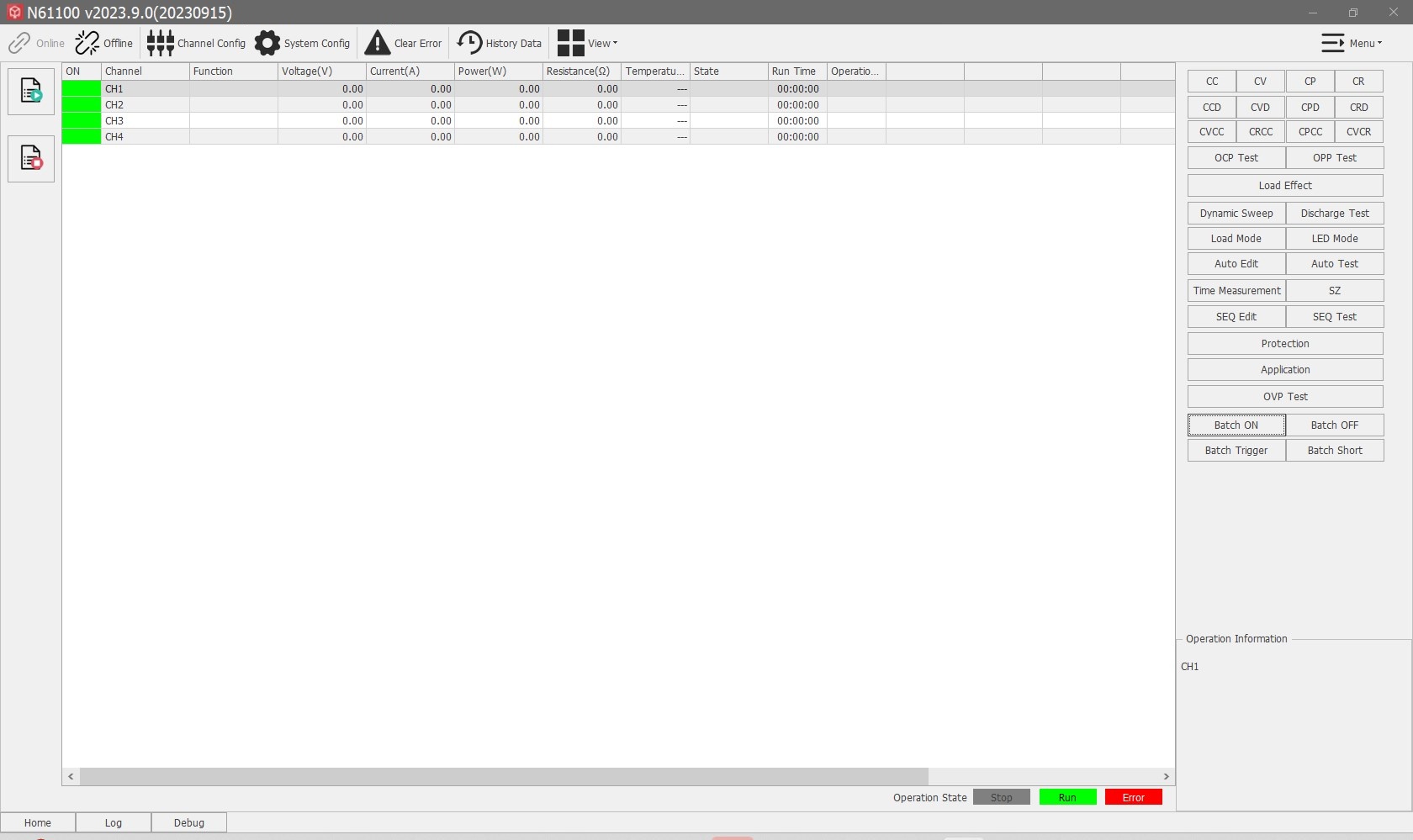
Task: Open Time Measurement
Action: click(1236, 291)
